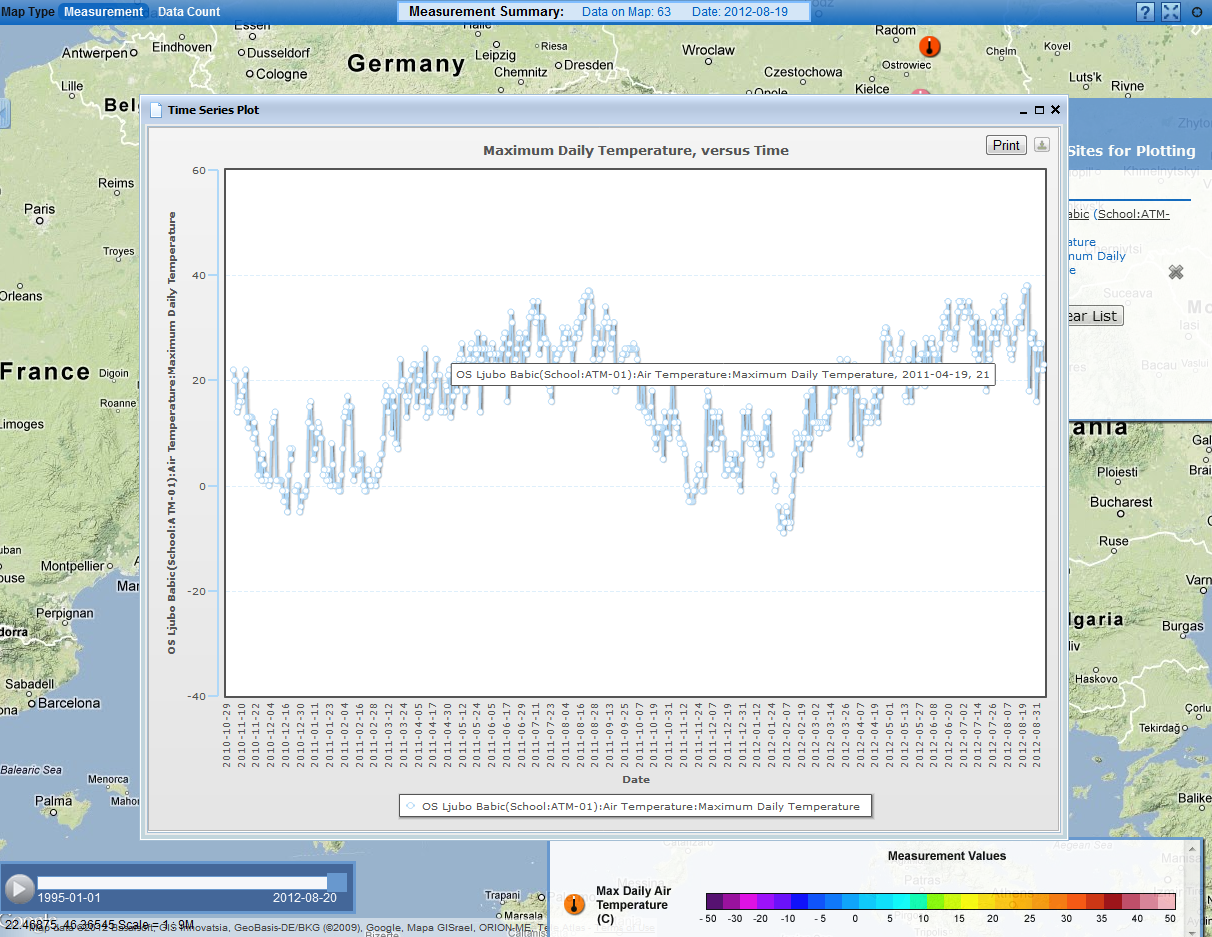
Task: Click the circular target icon in header
Action: 1197,12
